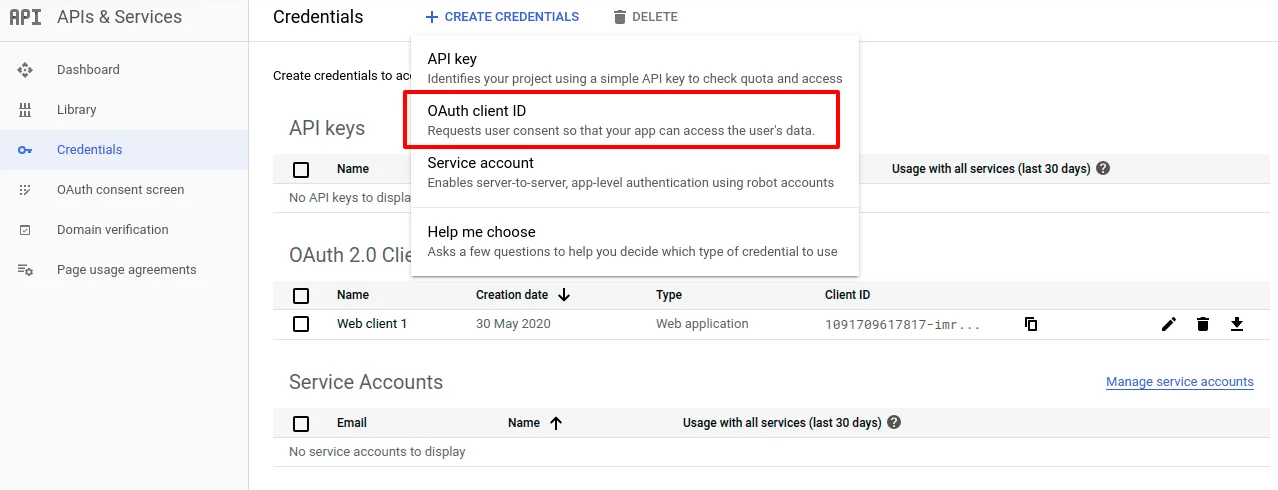Screen dimensions: 1278x490
Task: Click the Client ID column header
Action: click(847, 295)
